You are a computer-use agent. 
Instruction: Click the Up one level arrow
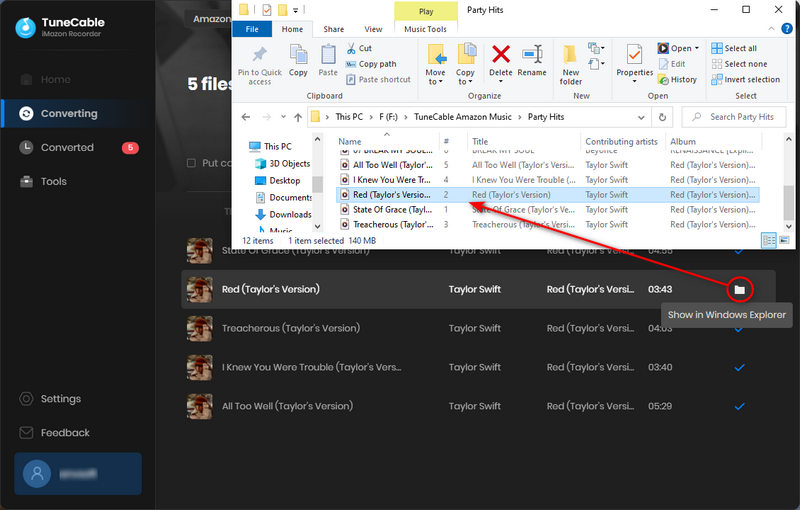pyautogui.click(x=298, y=117)
